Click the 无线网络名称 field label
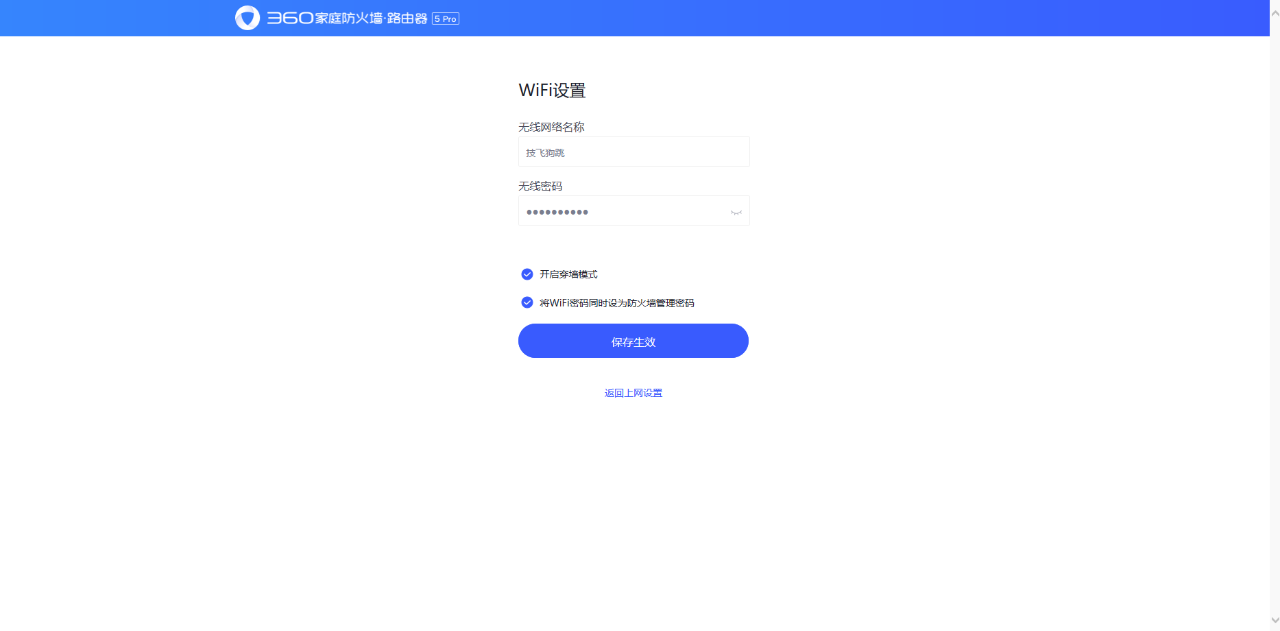The width and height of the screenshot is (1280, 631). (x=551, y=127)
